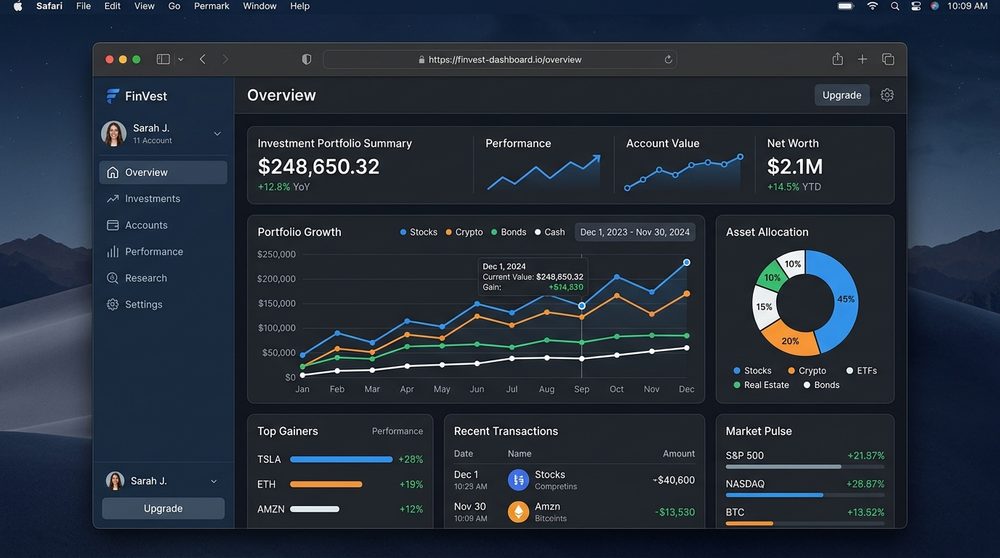Viewport: 1000px width, 558px height.
Task: Open Safari menu in menu bar
Action: point(49,6)
